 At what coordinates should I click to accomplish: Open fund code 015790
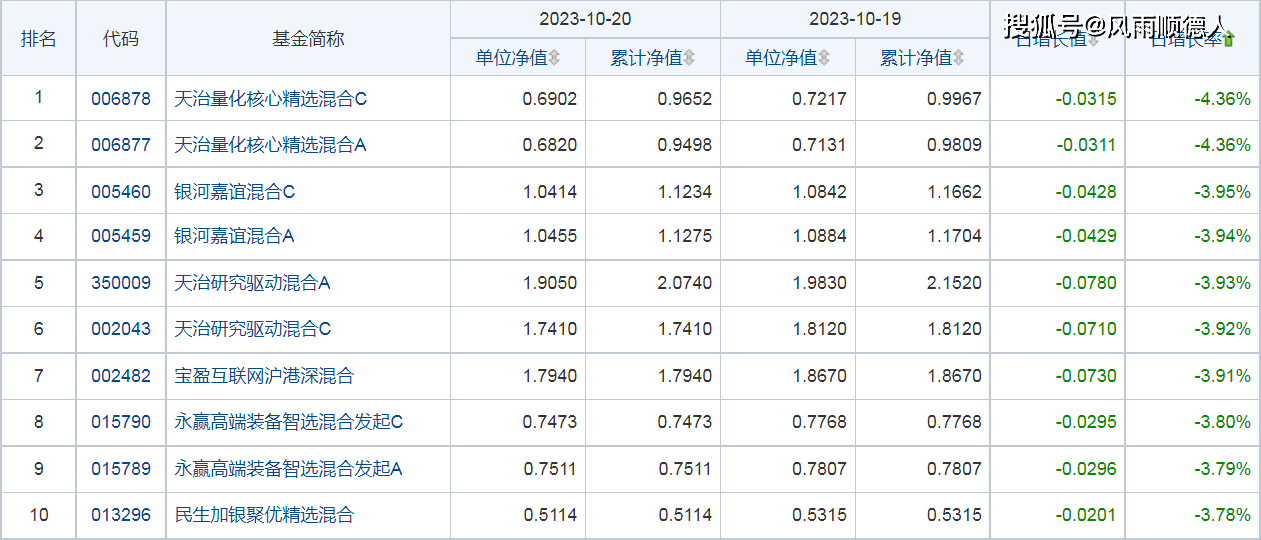click(121, 422)
